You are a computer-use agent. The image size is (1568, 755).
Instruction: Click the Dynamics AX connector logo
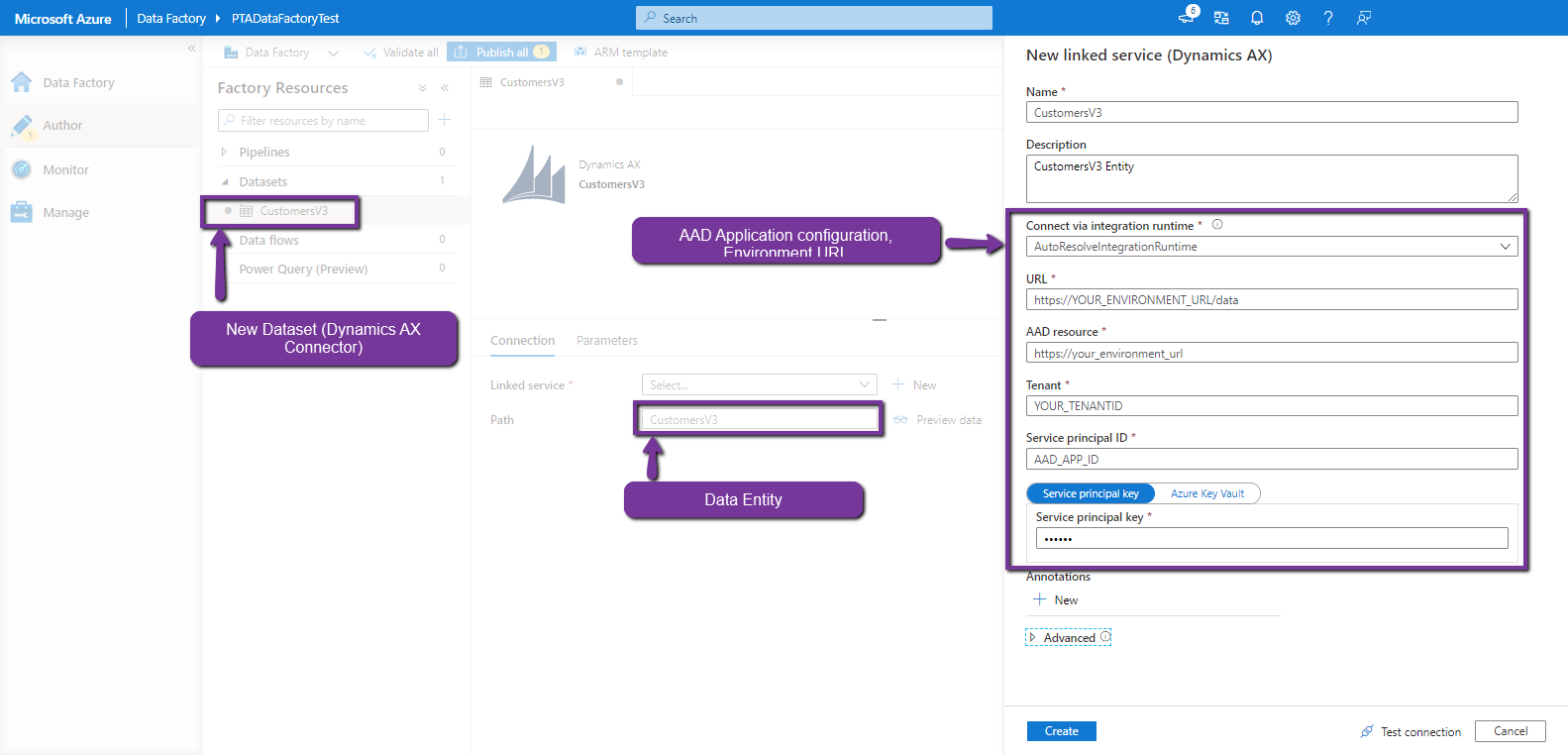pyautogui.click(x=534, y=174)
